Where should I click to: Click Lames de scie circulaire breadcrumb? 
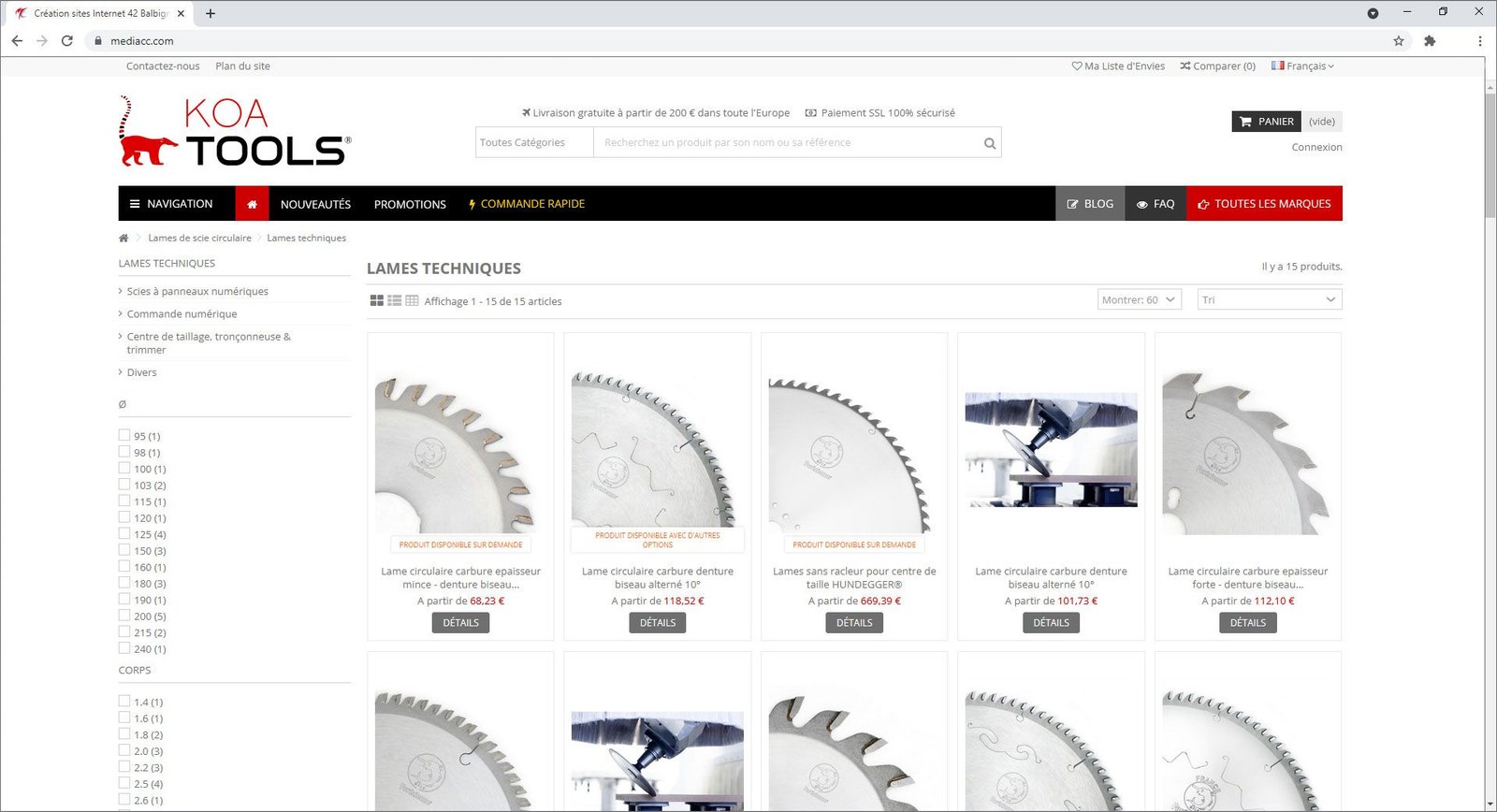click(x=199, y=238)
